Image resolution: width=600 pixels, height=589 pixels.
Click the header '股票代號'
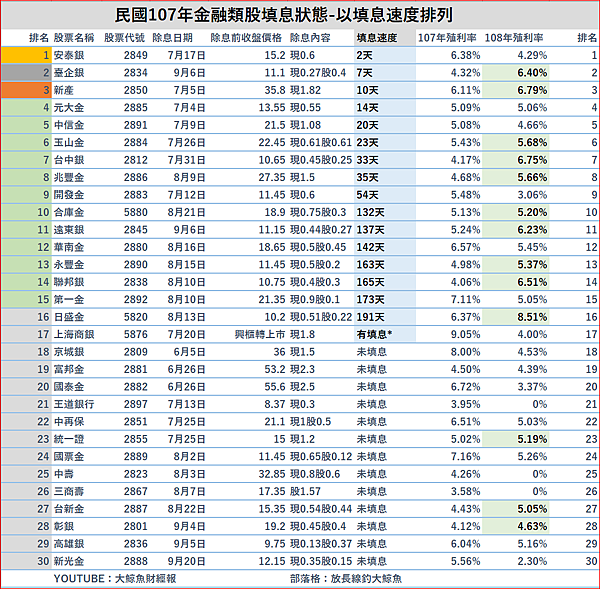(124, 38)
